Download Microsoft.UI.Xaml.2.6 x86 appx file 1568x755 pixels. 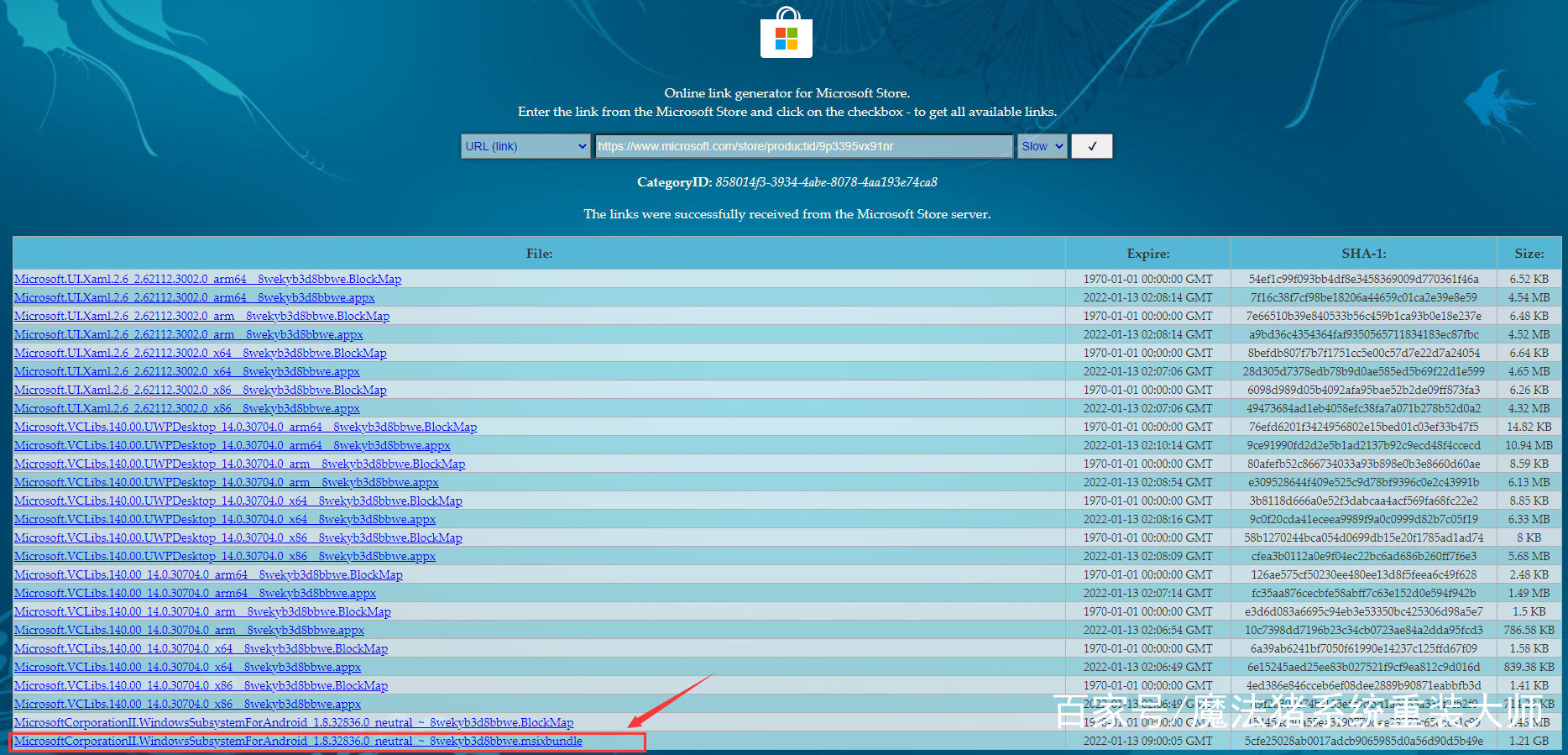187,408
